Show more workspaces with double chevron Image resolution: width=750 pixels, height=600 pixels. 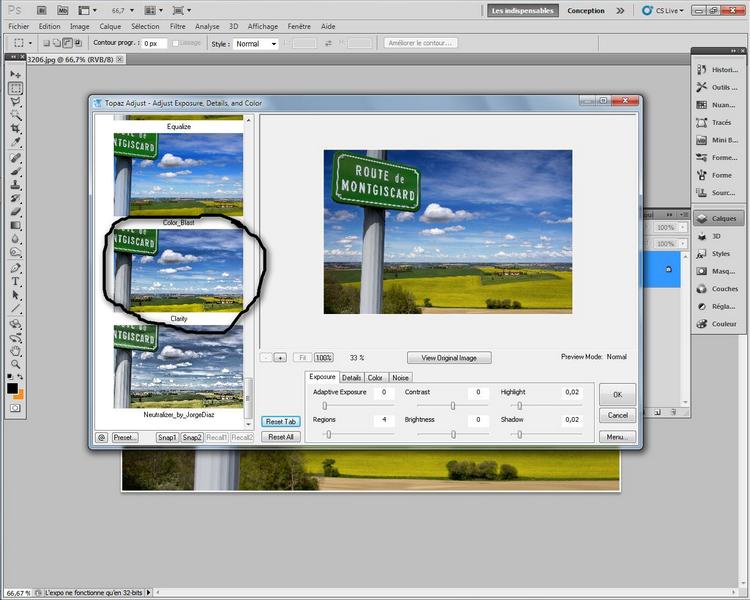coord(620,11)
